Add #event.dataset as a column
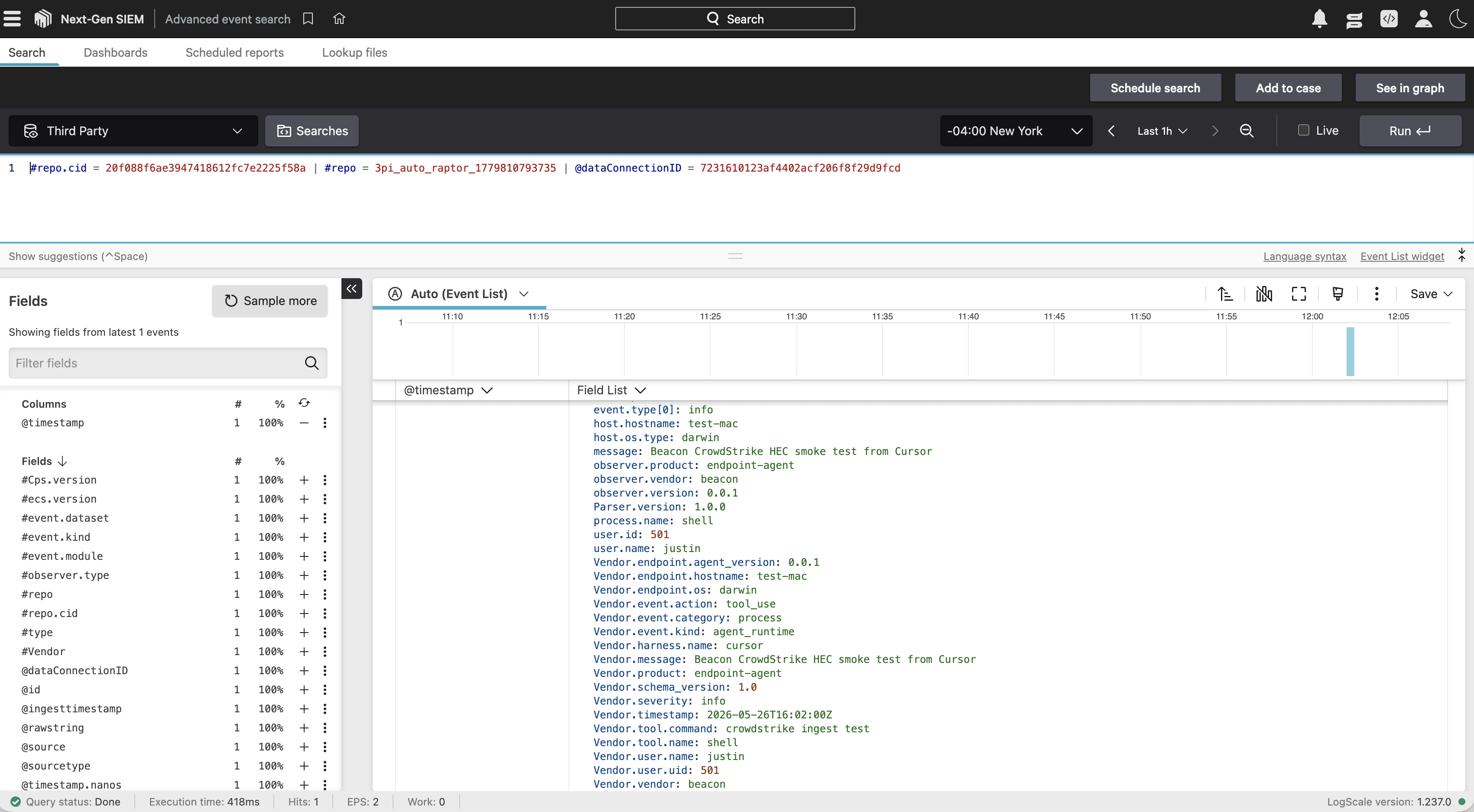 304,518
